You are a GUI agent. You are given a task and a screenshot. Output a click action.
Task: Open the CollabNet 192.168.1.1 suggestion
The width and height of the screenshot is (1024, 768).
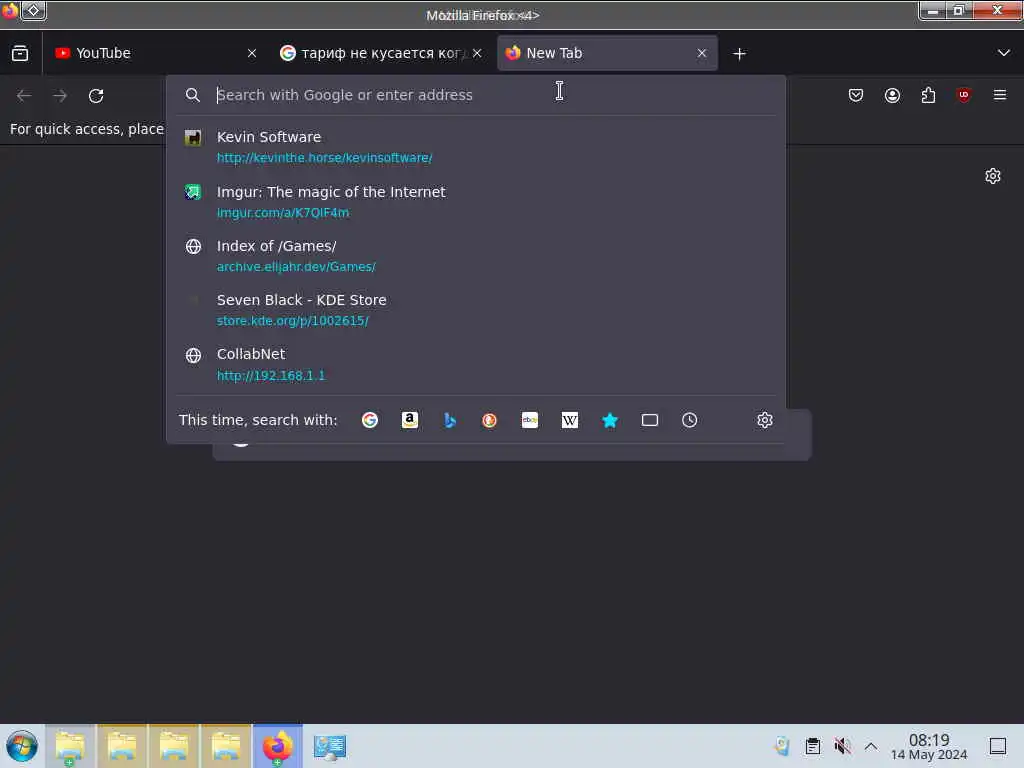coord(475,364)
